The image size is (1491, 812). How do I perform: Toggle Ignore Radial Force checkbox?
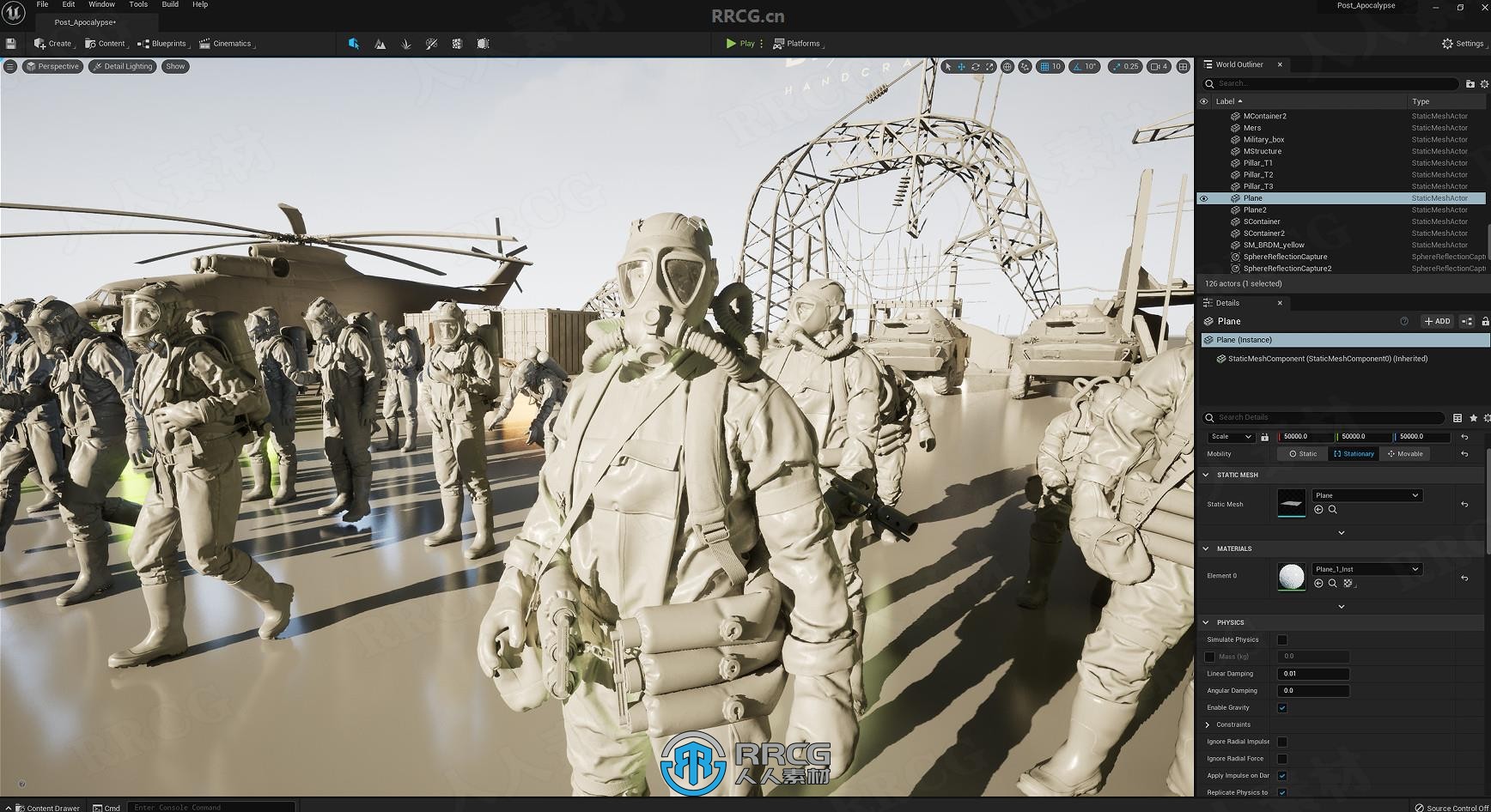click(1282, 759)
